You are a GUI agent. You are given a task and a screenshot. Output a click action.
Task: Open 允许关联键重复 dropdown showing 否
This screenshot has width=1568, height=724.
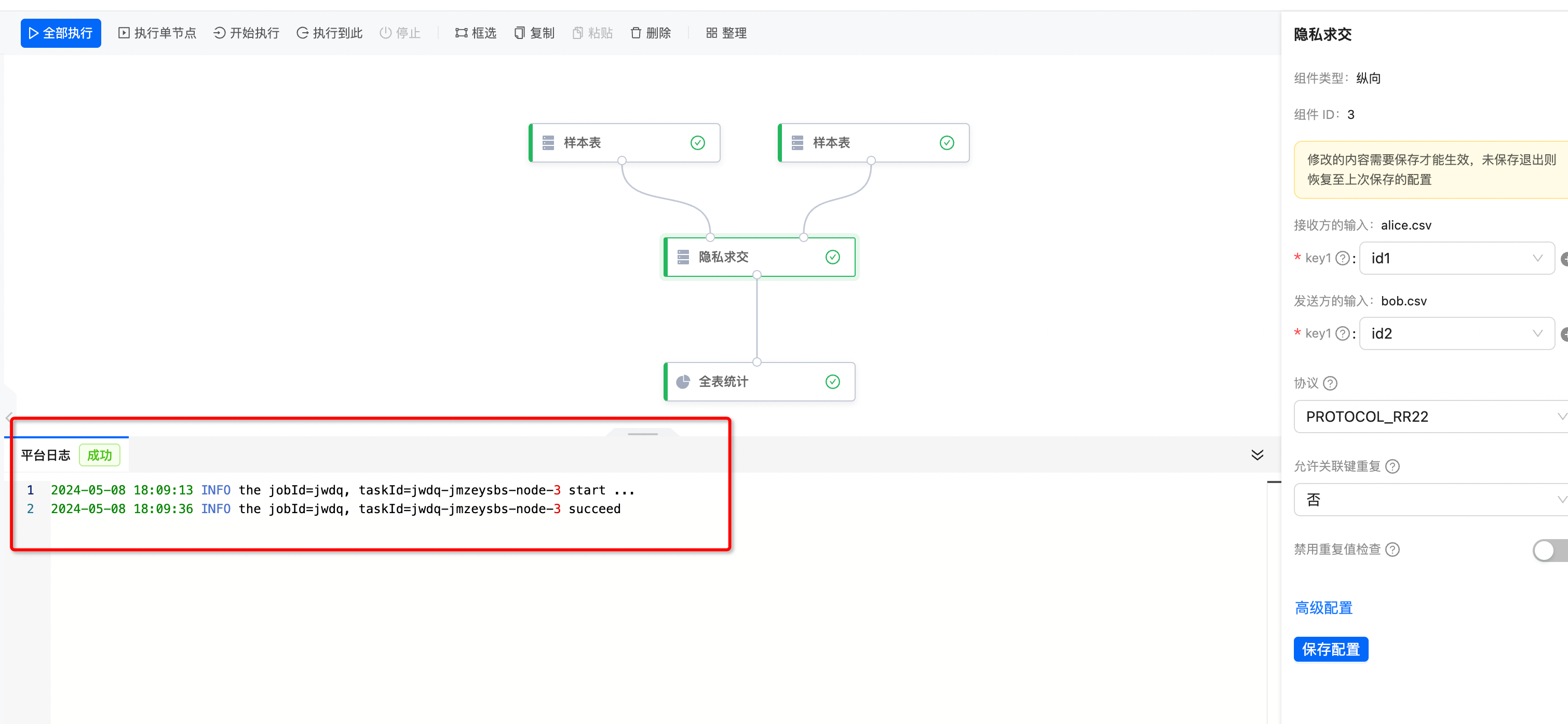(1431, 500)
